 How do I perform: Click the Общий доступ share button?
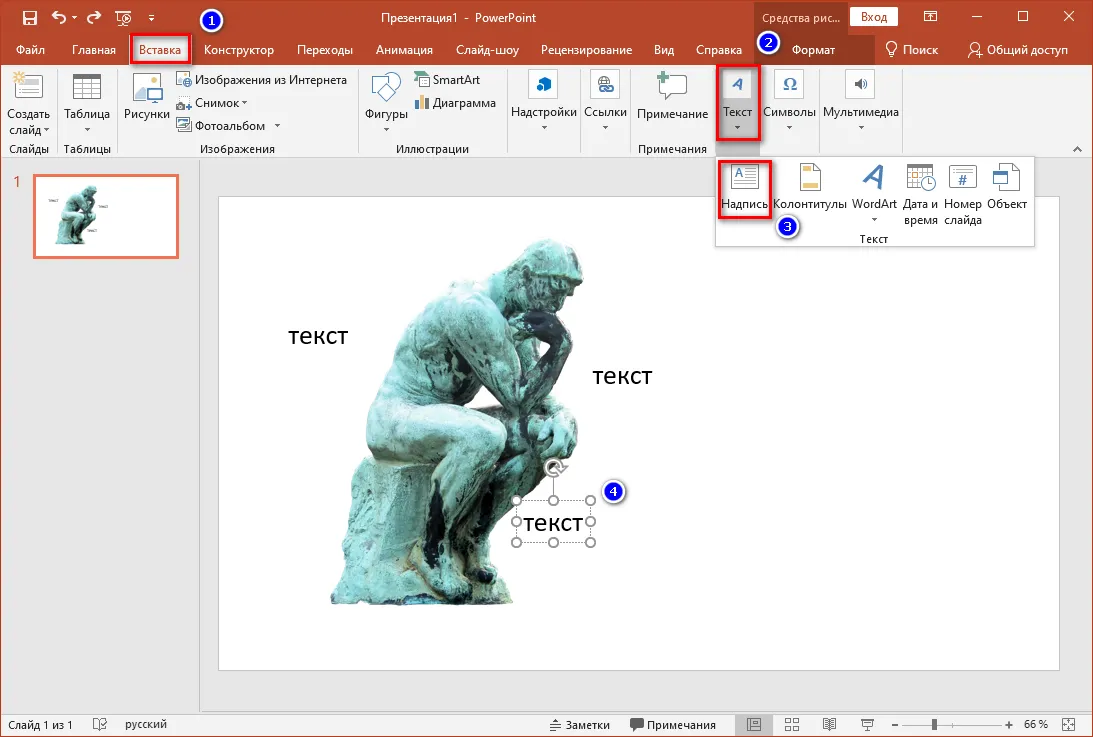(x=1018, y=50)
